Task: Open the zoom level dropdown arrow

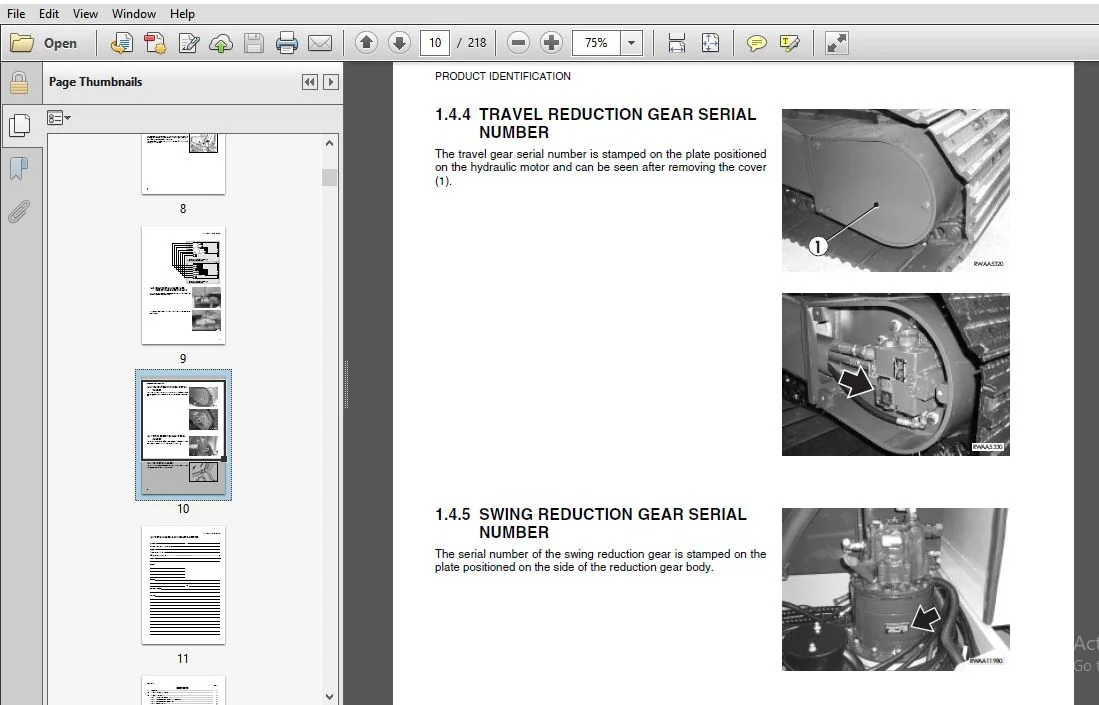Action: 632,43
